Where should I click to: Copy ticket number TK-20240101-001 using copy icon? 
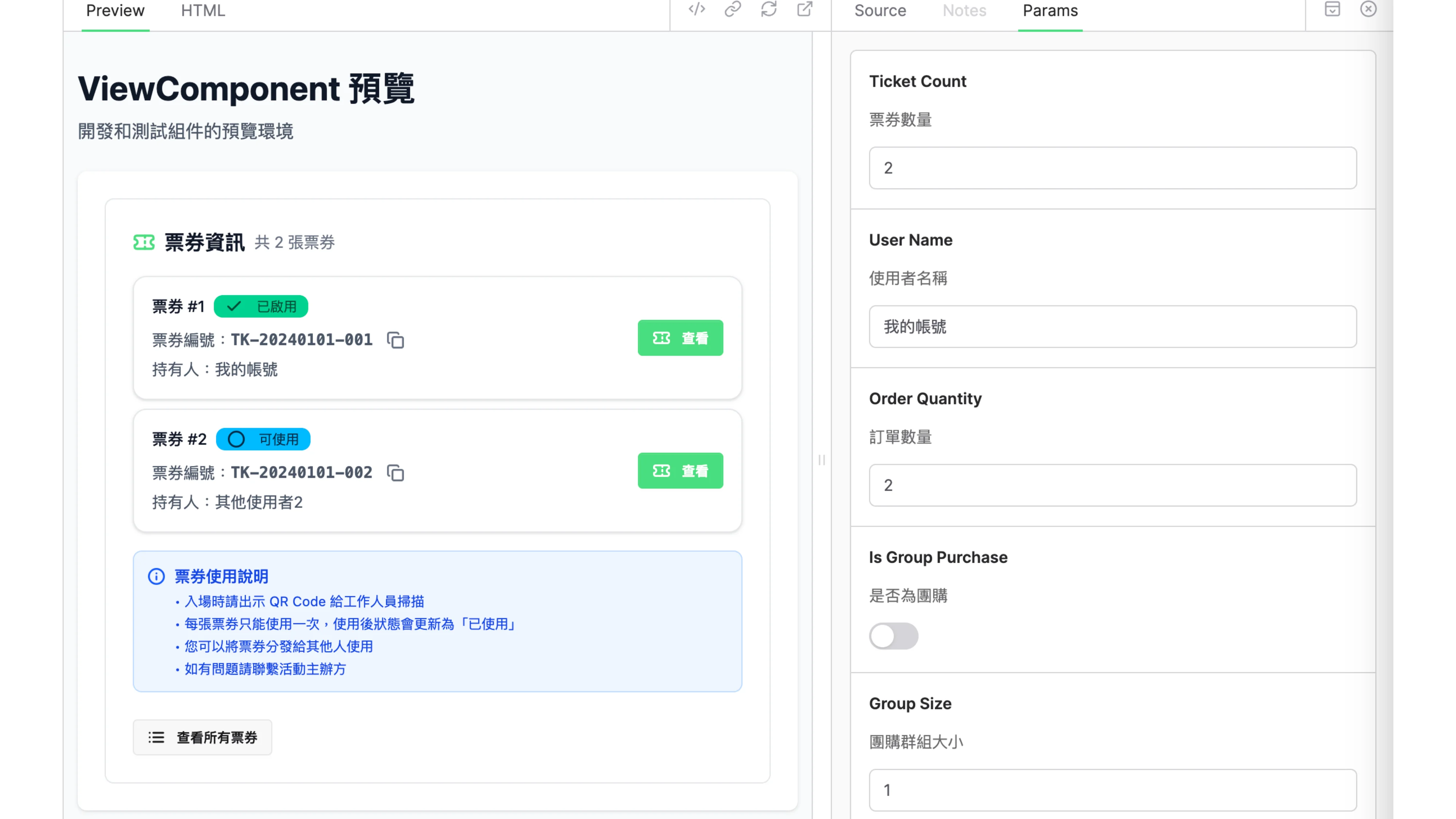[396, 340]
